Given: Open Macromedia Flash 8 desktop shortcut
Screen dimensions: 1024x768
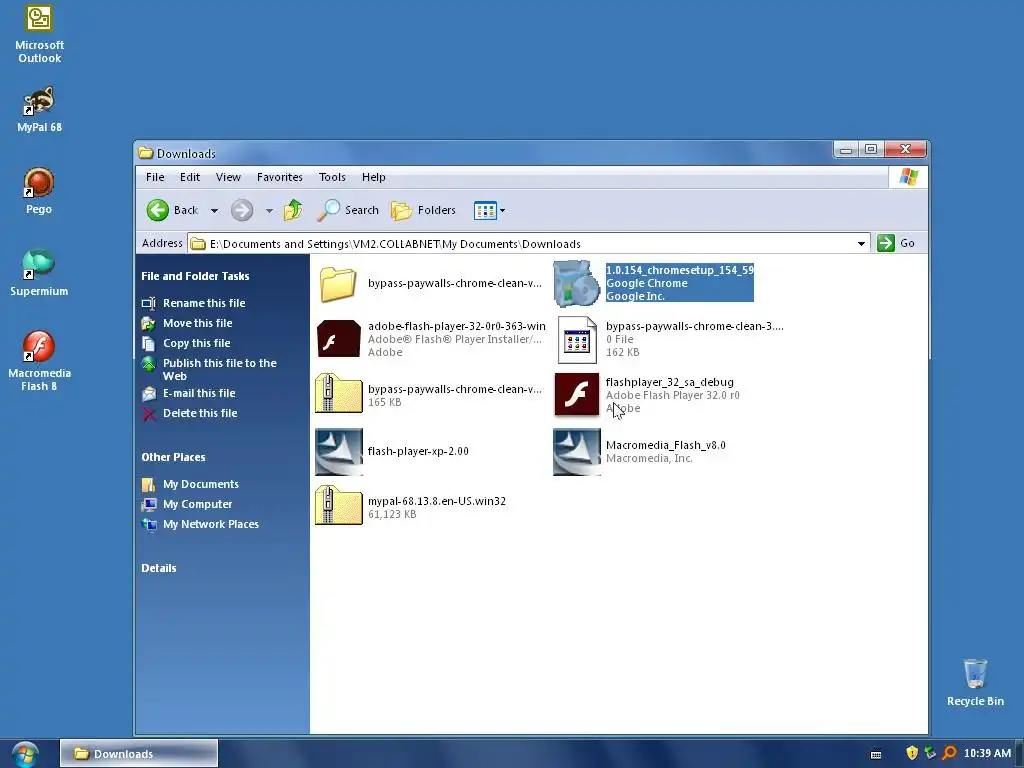Looking at the screenshot, I should point(39,361).
